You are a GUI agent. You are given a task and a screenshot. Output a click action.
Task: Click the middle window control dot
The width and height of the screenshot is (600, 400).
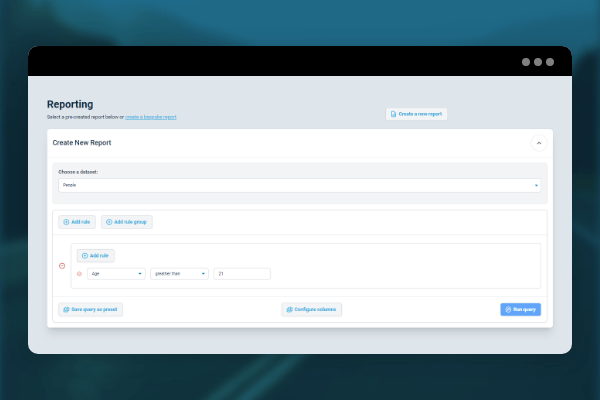click(538, 61)
